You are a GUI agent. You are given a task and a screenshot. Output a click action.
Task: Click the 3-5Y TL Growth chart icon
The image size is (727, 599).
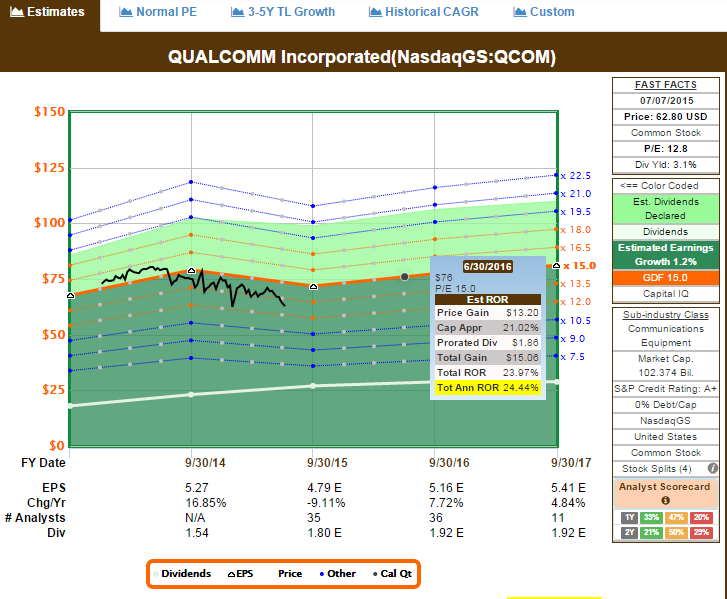click(237, 12)
